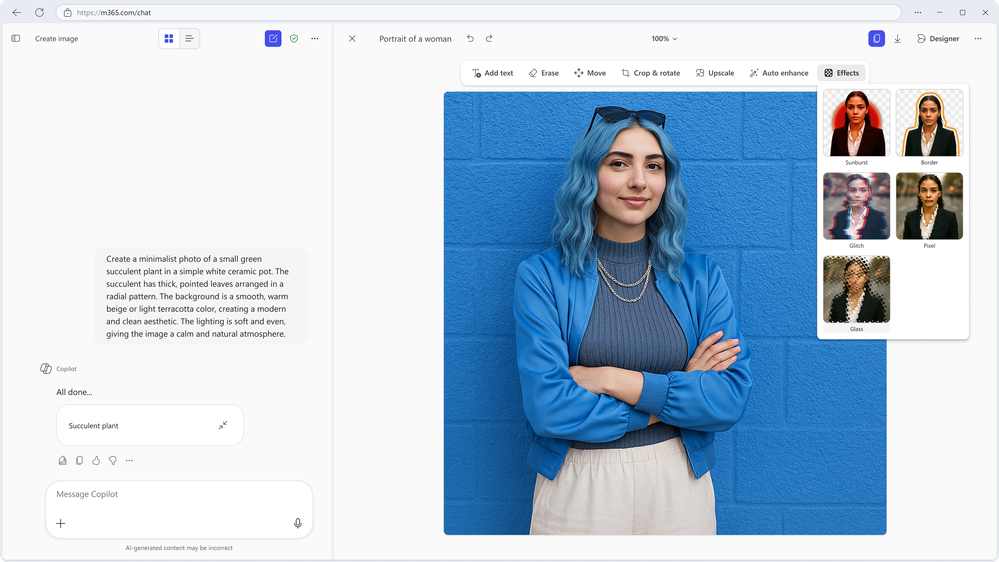Image resolution: width=999 pixels, height=562 pixels.
Task: Click the green shield protection icon
Action: [x=294, y=39]
